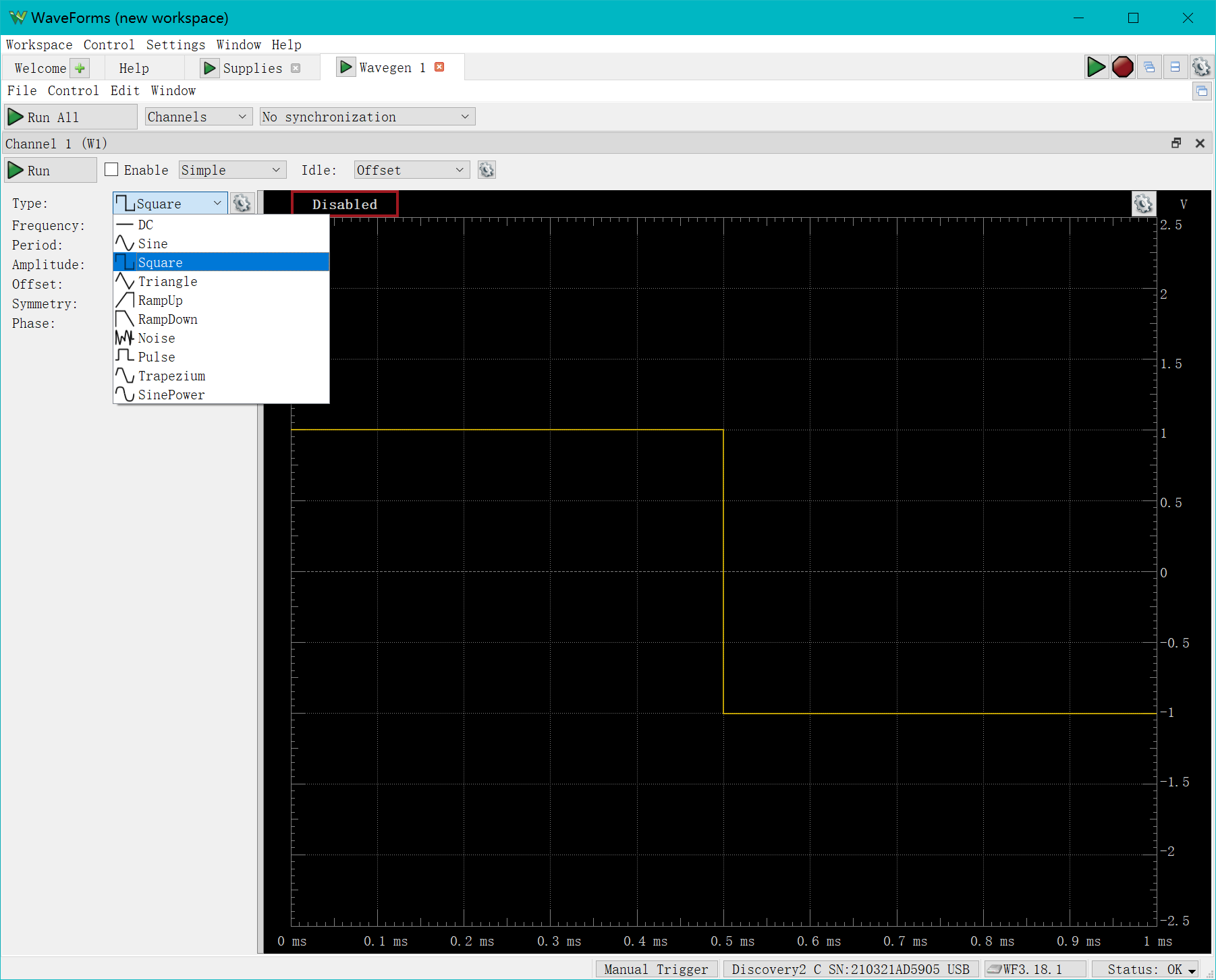Screen dimensions: 1216x980
Task: Open the No synchronization dropdown
Action: [368, 117]
